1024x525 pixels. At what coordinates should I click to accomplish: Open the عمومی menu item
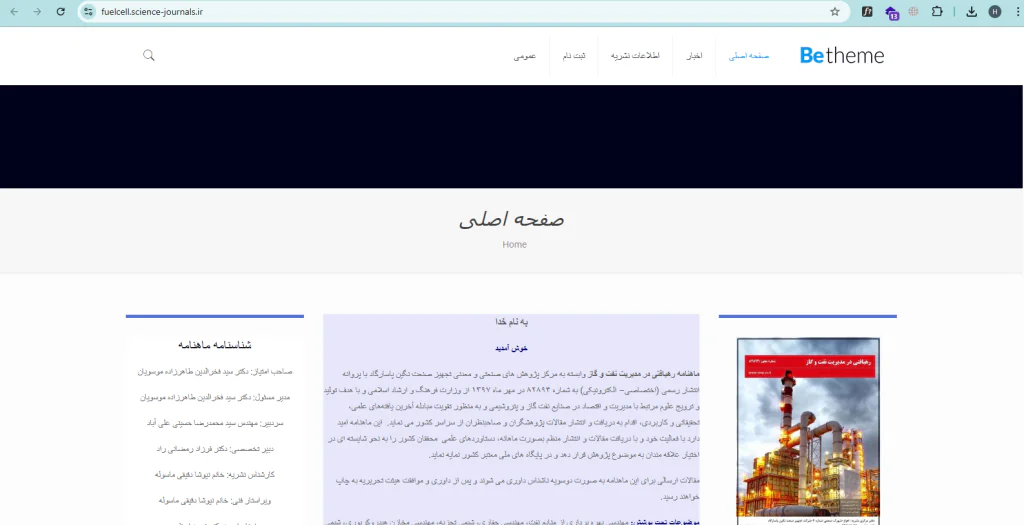pos(524,56)
